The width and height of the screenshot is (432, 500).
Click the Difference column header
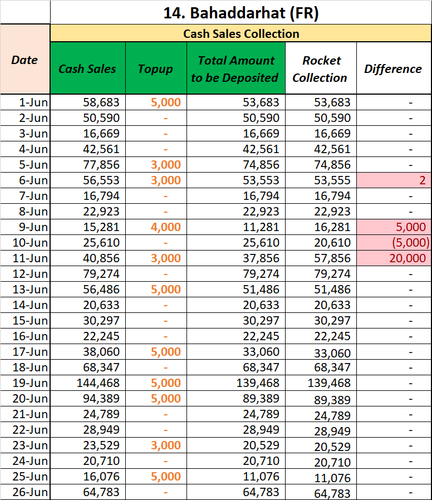pos(394,68)
